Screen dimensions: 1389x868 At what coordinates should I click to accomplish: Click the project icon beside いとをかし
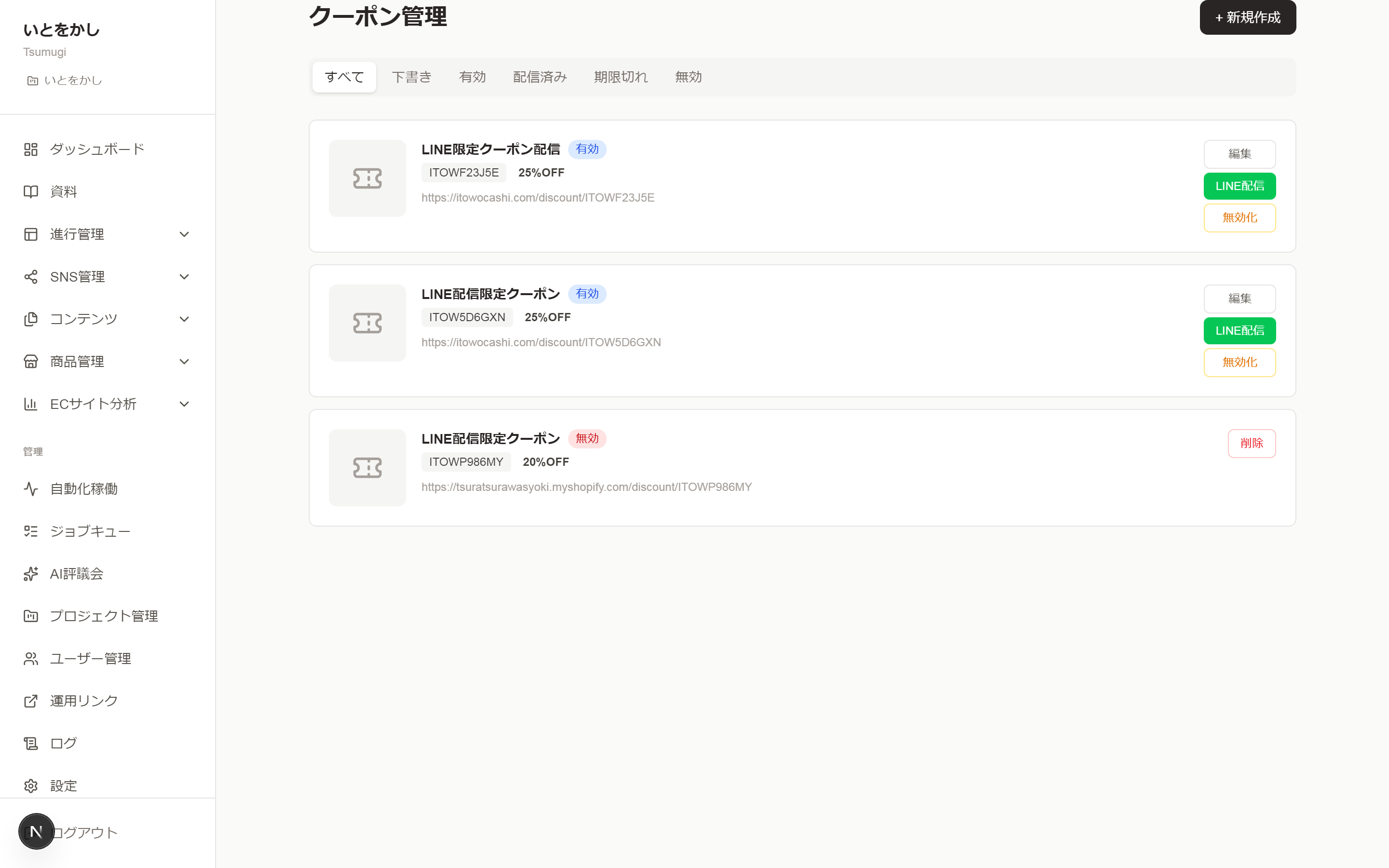click(33, 81)
